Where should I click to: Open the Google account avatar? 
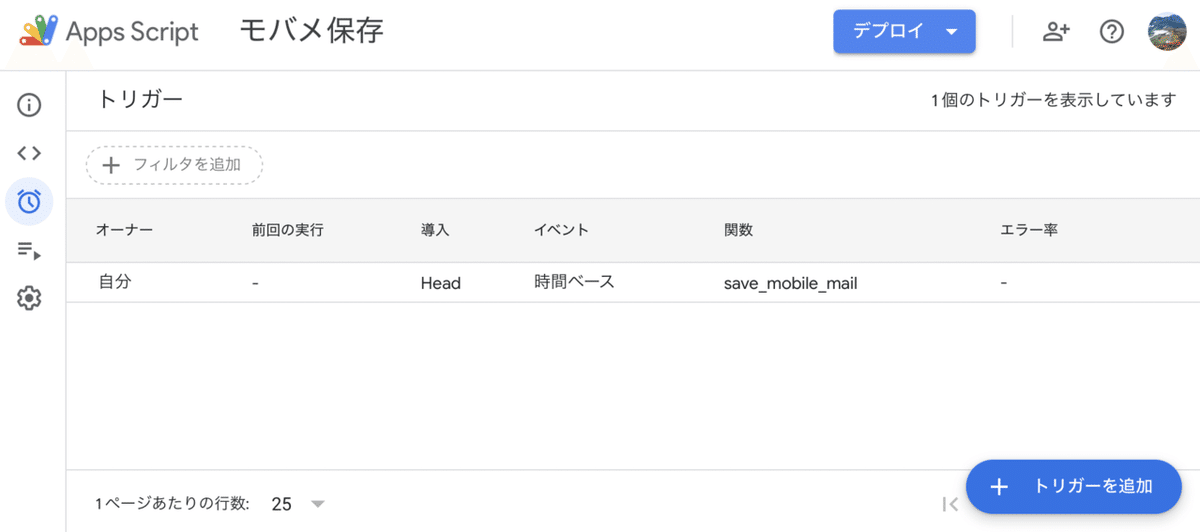click(1167, 31)
